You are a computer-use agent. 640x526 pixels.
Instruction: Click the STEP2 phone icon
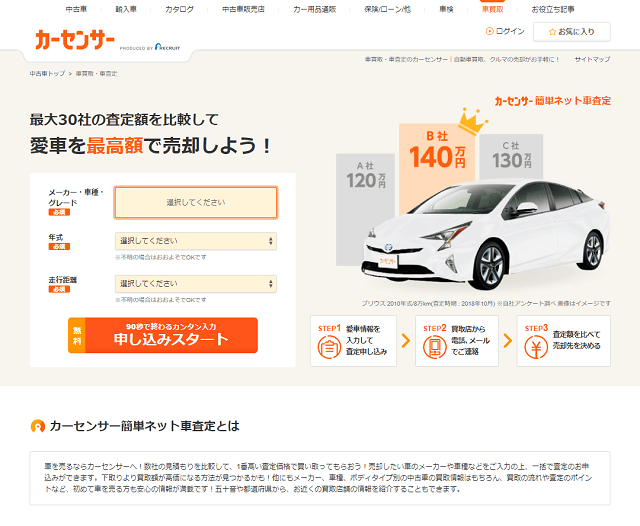click(x=435, y=347)
